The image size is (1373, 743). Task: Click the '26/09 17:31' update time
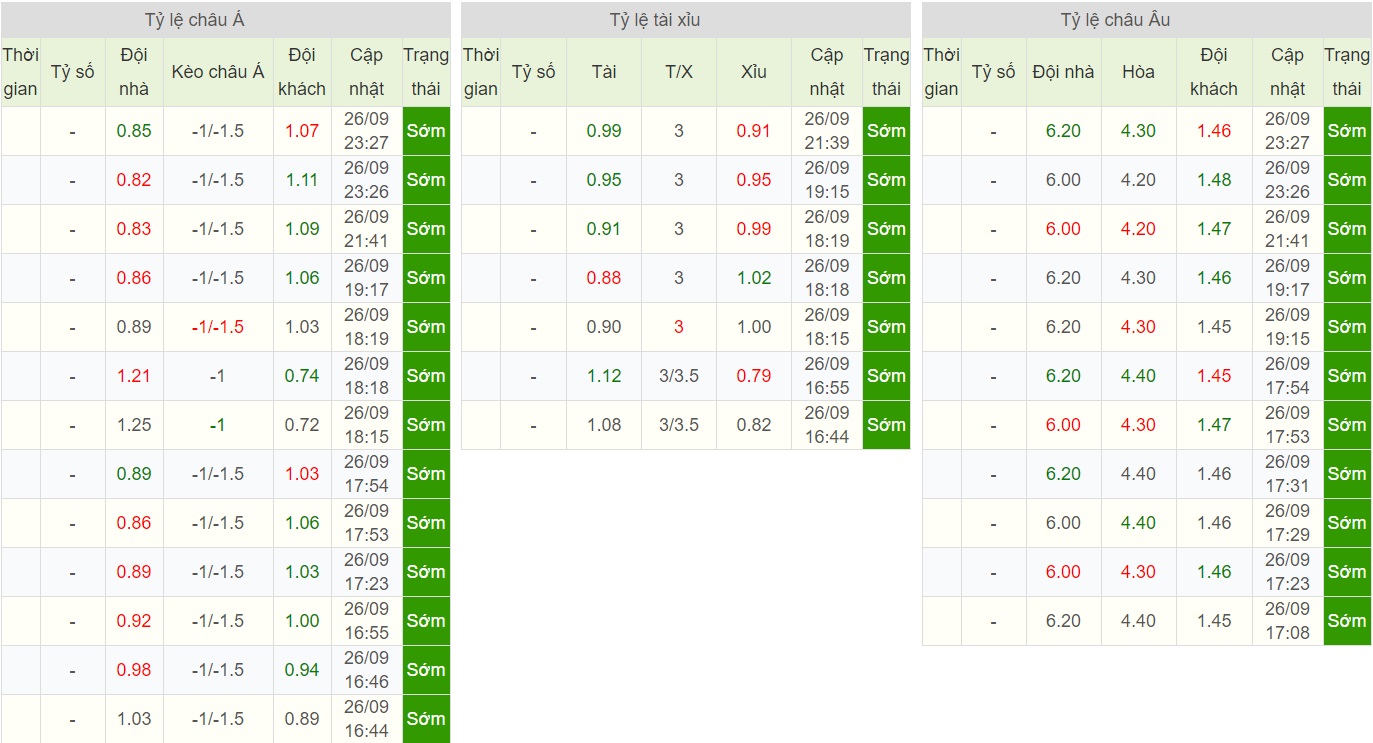1287,474
